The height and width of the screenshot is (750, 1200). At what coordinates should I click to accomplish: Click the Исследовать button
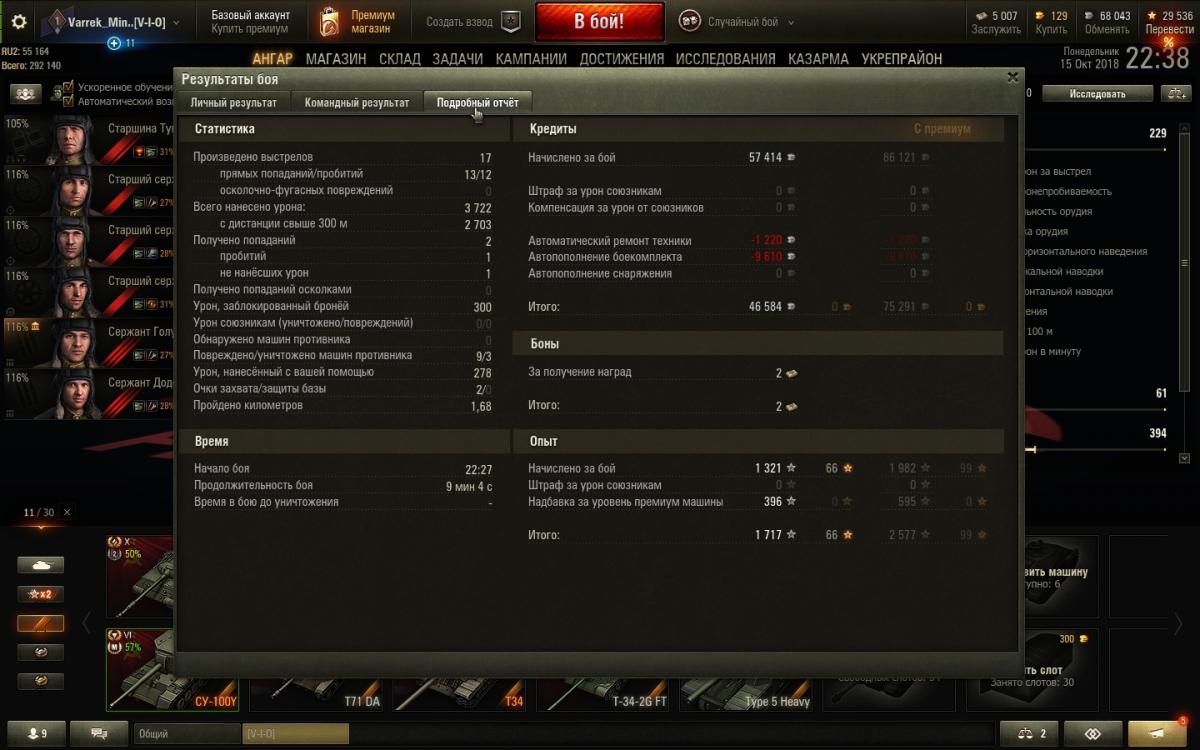pyautogui.click(x=1097, y=94)
